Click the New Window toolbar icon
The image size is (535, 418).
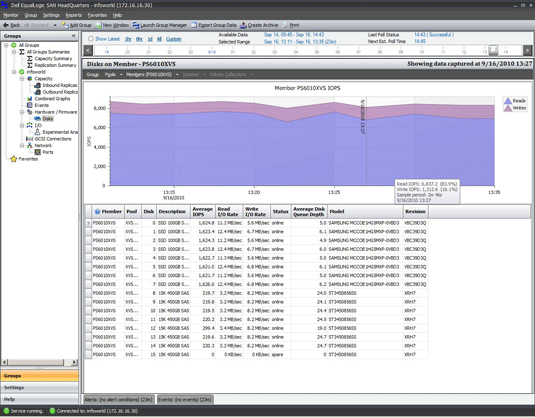[98, 25]
